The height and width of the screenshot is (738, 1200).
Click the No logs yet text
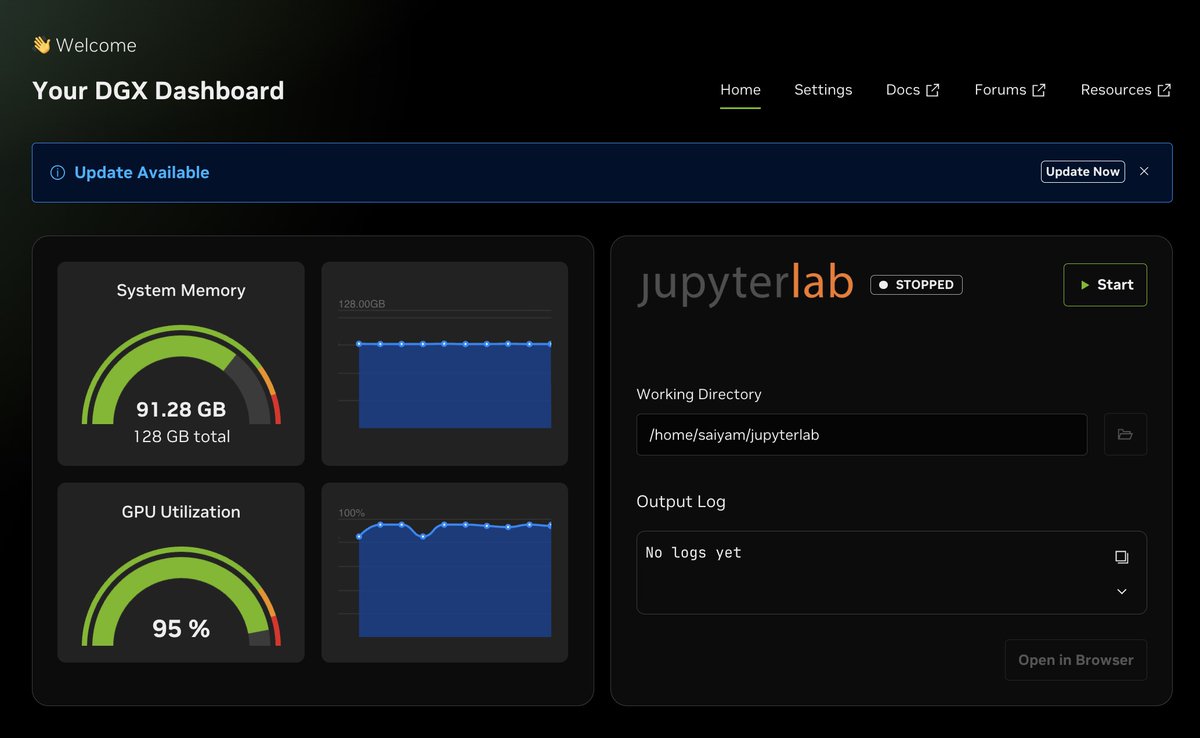pos(694,553)
